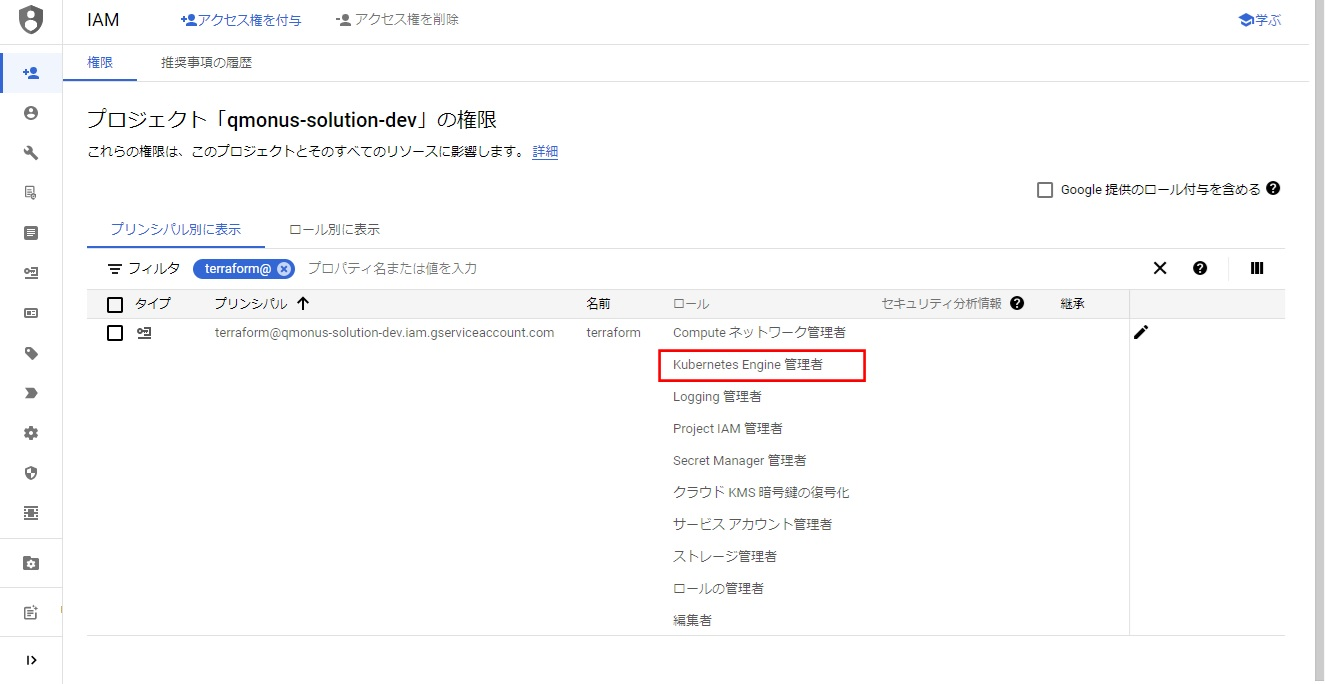Check the Google提供のロール付与を含める checkbox

click(1045, 190)
